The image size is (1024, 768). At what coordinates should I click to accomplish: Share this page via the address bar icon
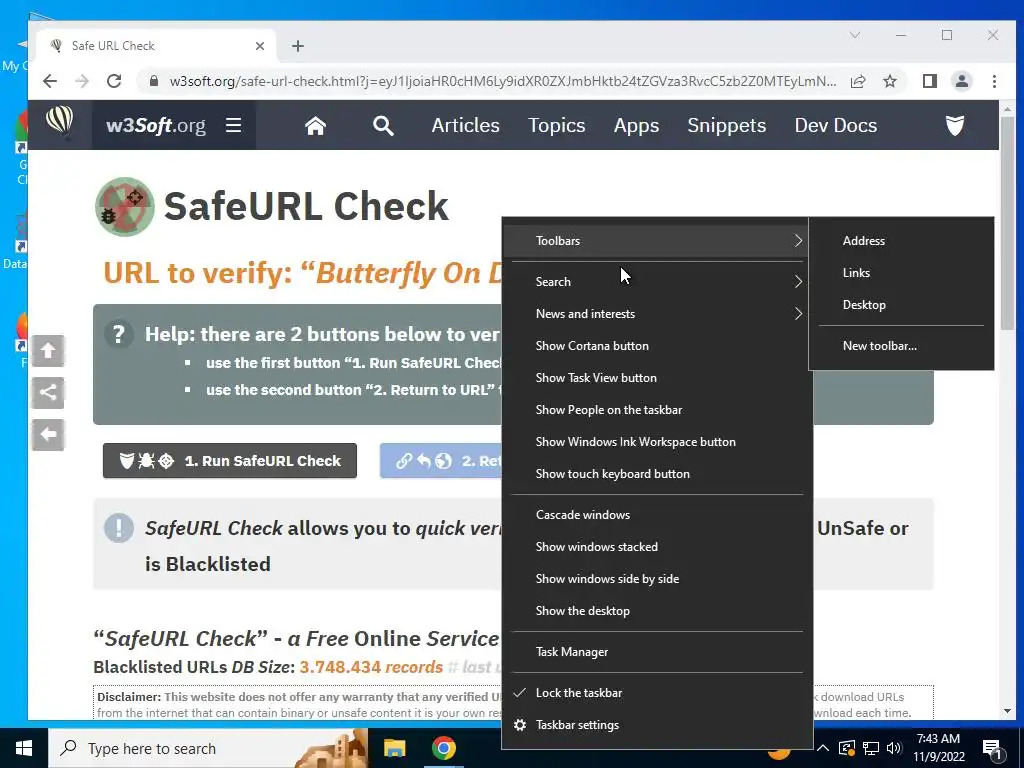[x=858, y=81]
